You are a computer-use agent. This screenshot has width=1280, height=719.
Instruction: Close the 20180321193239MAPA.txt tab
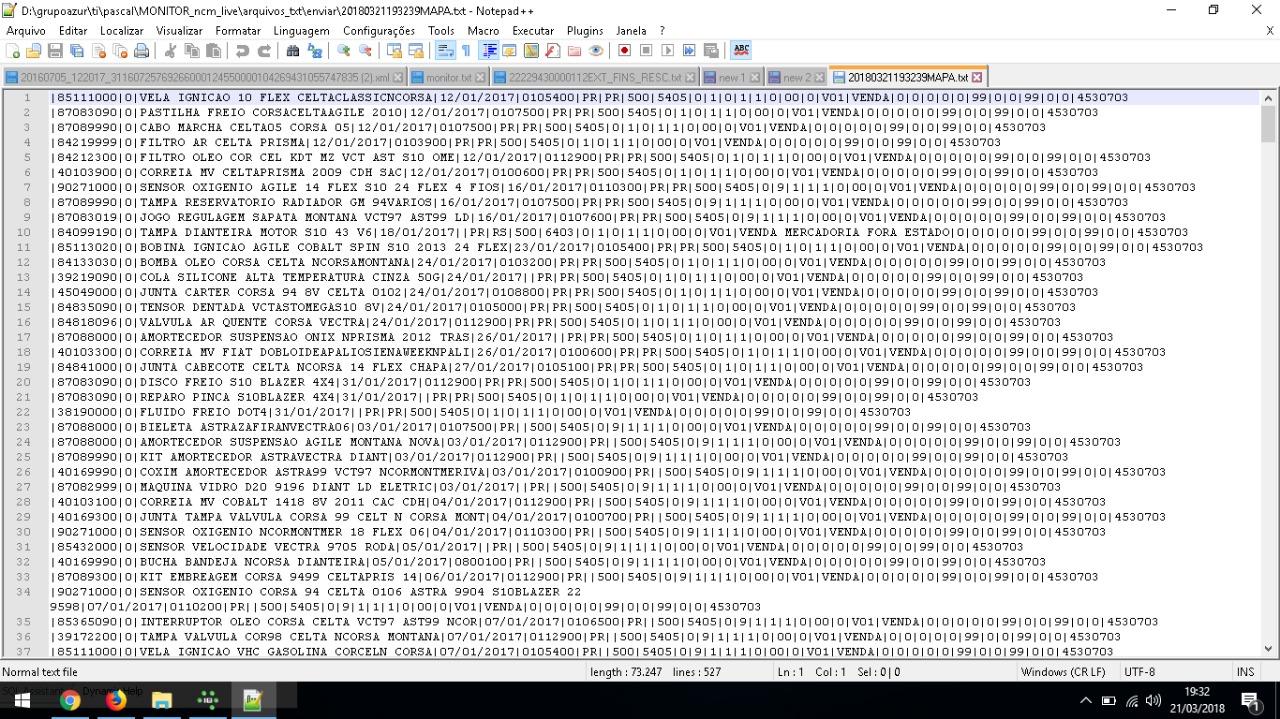pyautogui.click(x=977, y=77)
